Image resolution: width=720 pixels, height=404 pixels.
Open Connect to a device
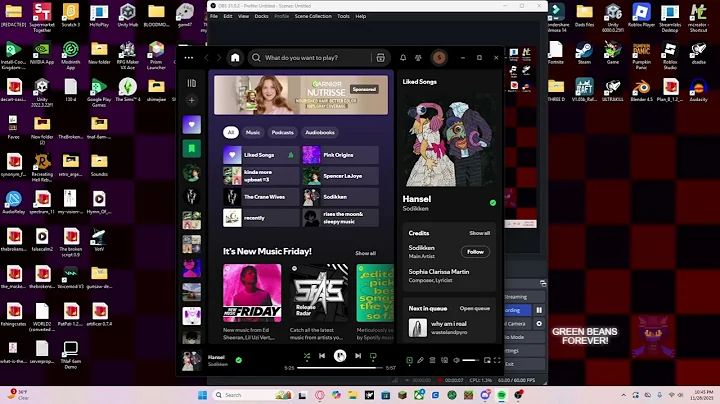(444, 360)
